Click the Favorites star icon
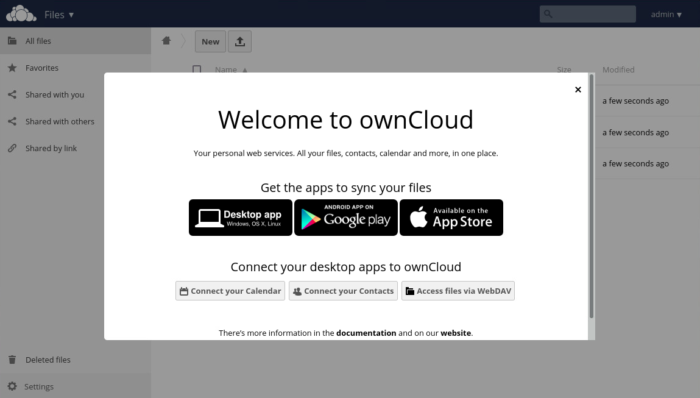700x398 pixels. [x=12, y=68]
